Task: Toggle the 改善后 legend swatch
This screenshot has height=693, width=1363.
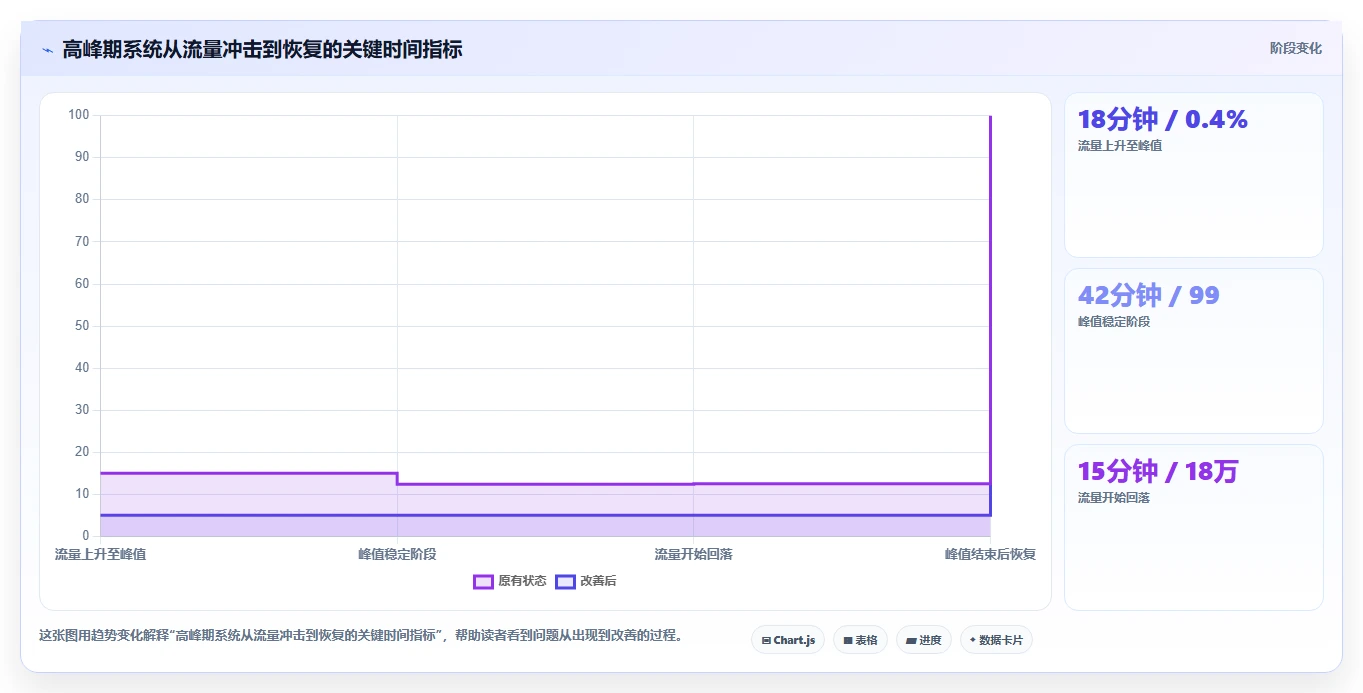Action: (x=565, y=581)
